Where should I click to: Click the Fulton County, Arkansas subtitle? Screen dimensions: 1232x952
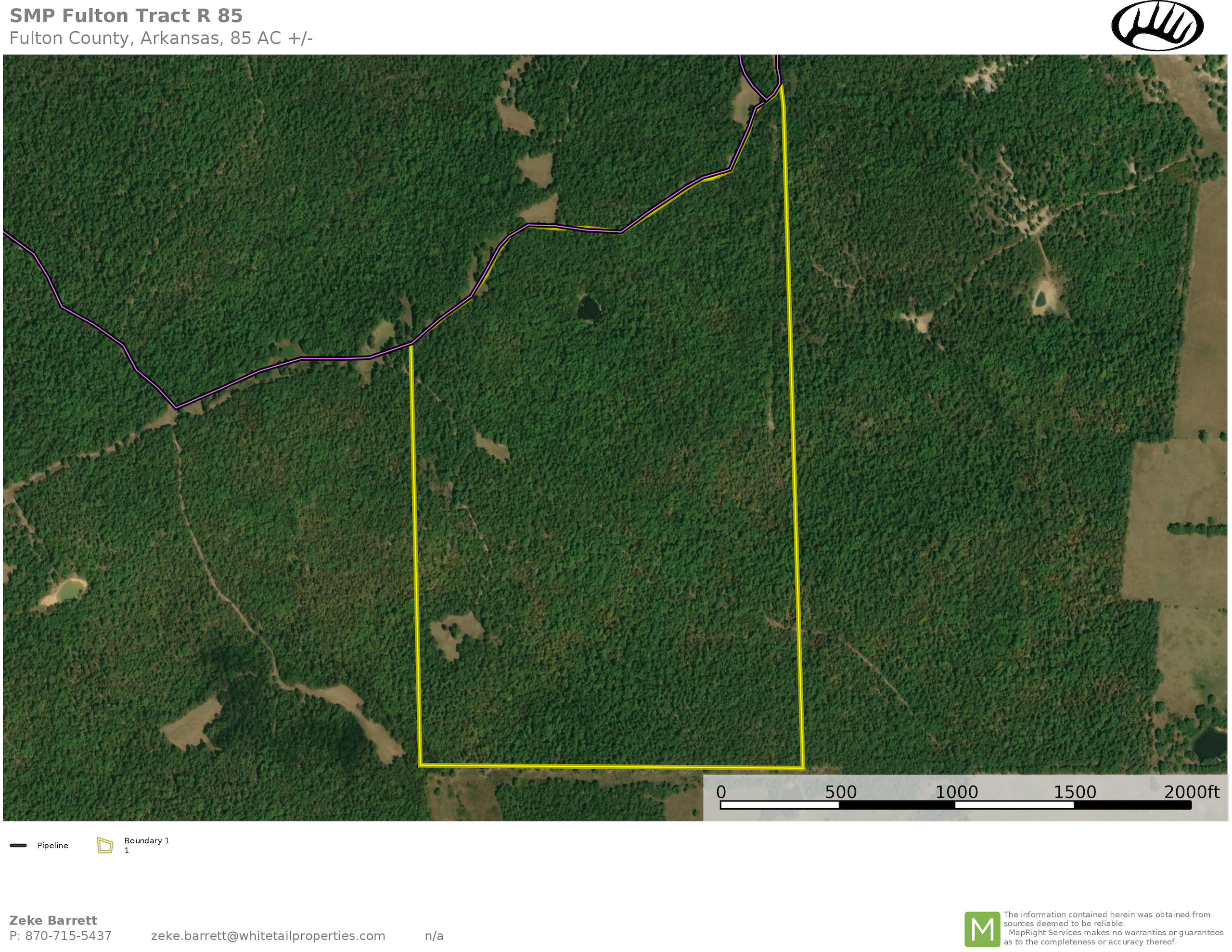tap(161, 38)
